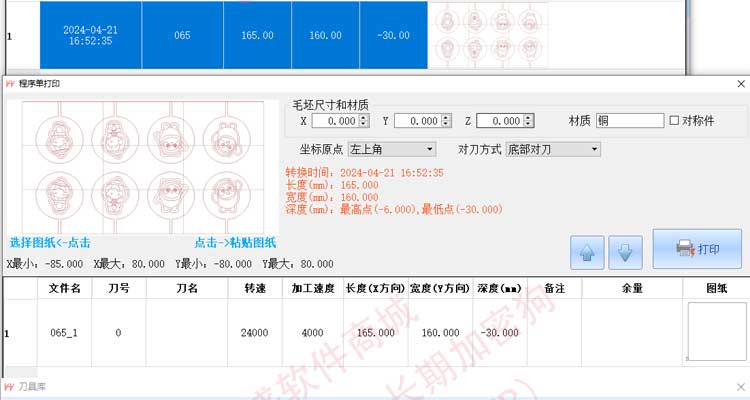Image resolution: width=750 pixels, height=400 pixels.
Task: Click the 余量 column header
Action: [x=632, y=289]
